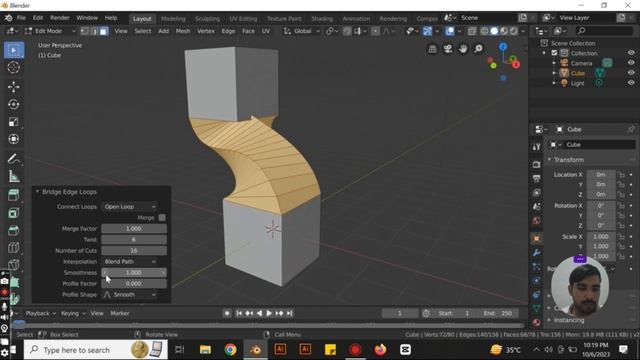Open the Render menu

point(60,18)
